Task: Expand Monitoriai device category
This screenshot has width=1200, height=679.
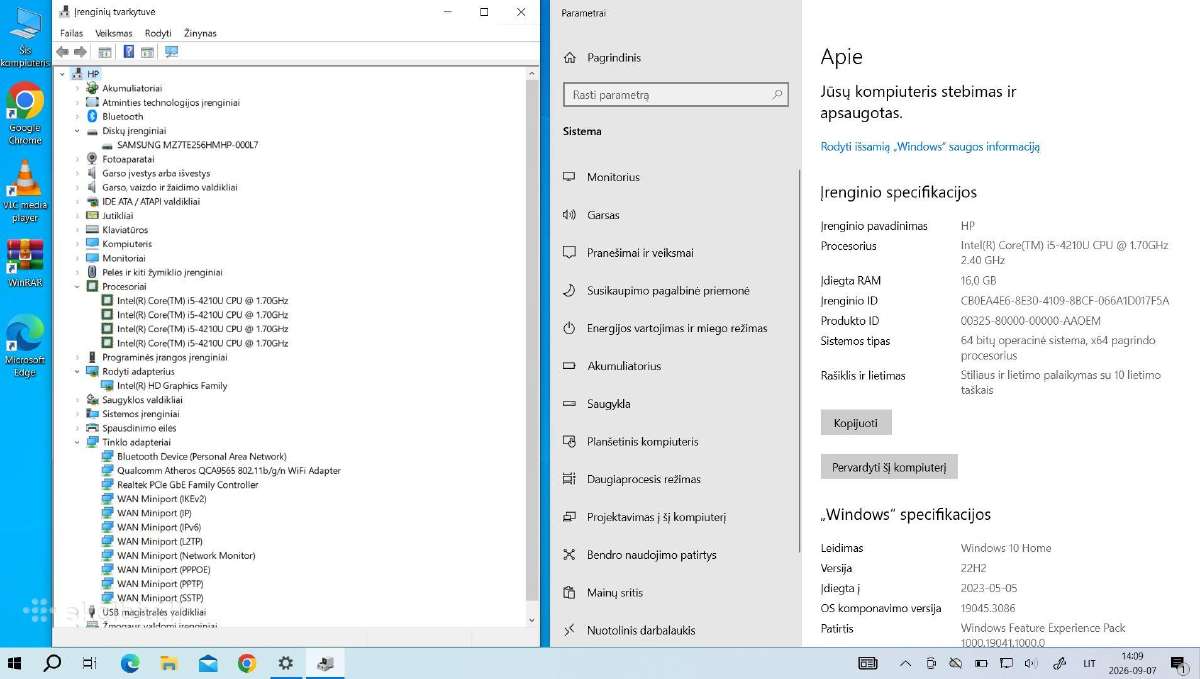Action: pos(77,258)
